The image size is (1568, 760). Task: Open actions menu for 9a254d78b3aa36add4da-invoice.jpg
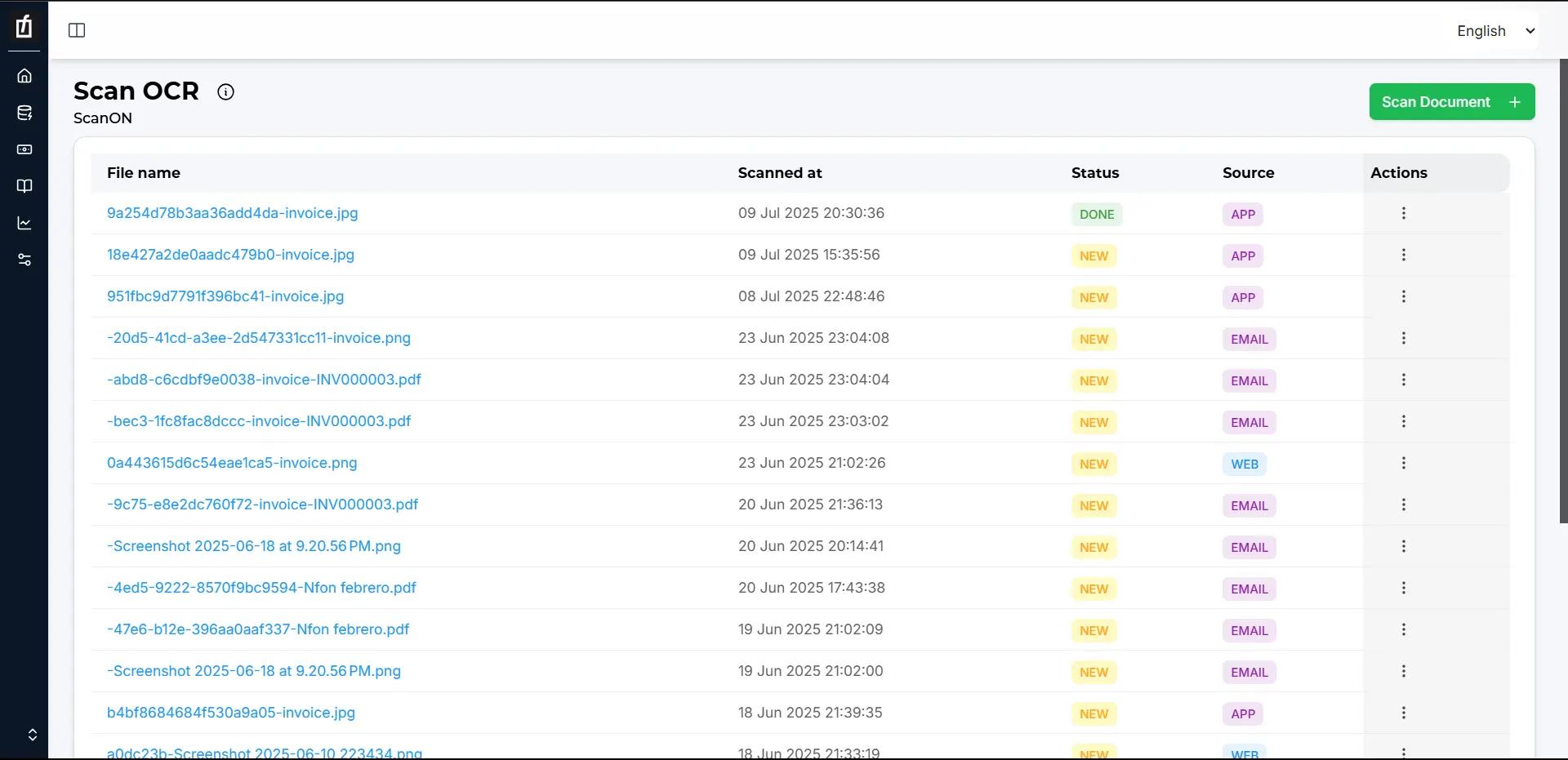pyautogui.click(x=1403, y=213)
